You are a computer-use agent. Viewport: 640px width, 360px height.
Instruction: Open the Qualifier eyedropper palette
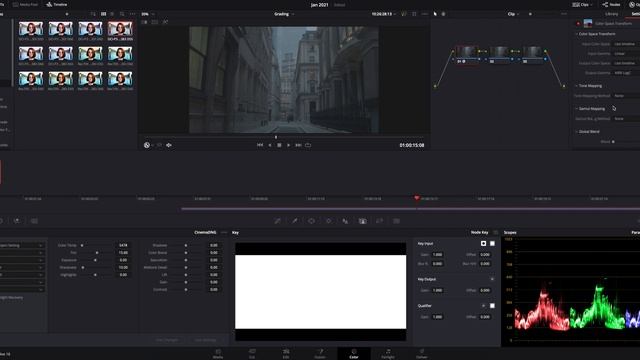[x=294, y=221]
